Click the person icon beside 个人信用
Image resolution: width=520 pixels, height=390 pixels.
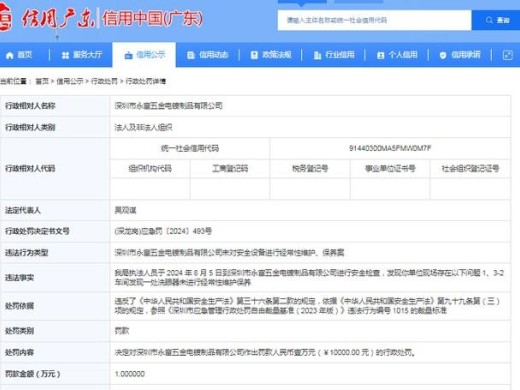coord(380,55)
